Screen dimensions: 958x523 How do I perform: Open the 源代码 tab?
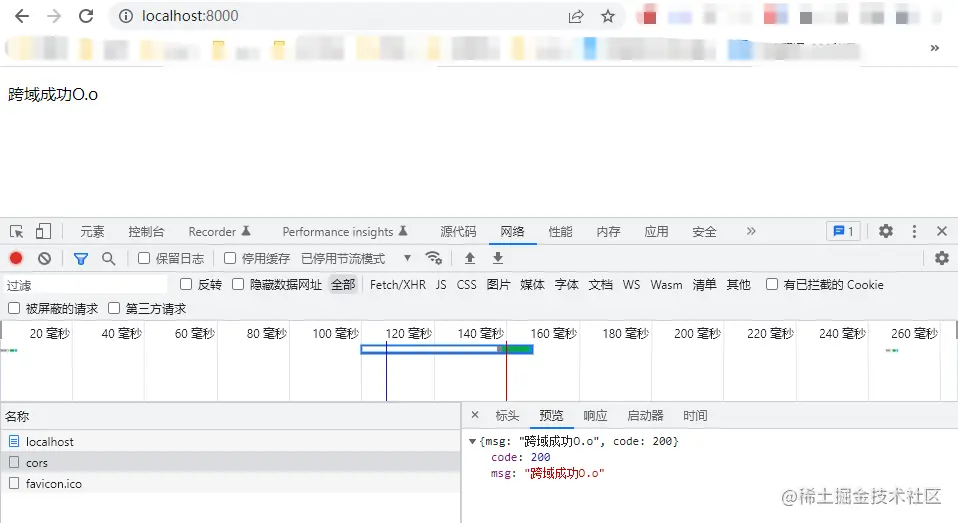coord(458,232)
